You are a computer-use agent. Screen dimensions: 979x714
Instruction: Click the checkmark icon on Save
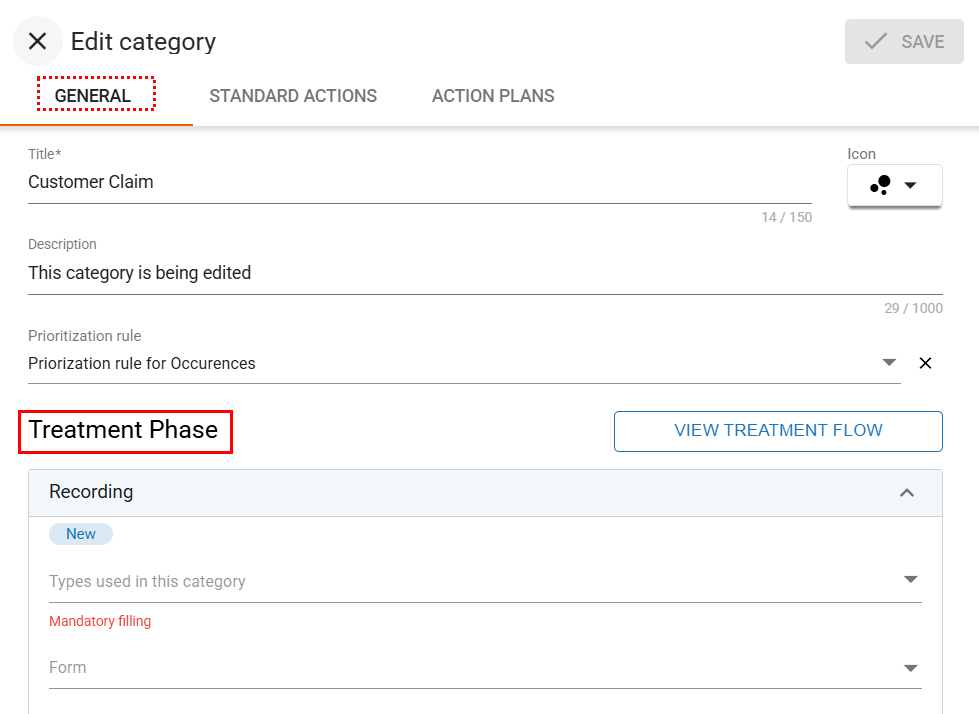[x=876, y=41]
